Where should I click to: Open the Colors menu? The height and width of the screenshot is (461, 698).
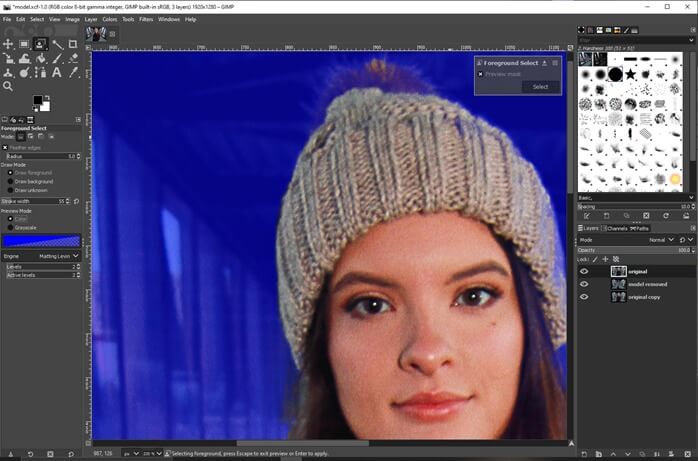tap(110, 19)
